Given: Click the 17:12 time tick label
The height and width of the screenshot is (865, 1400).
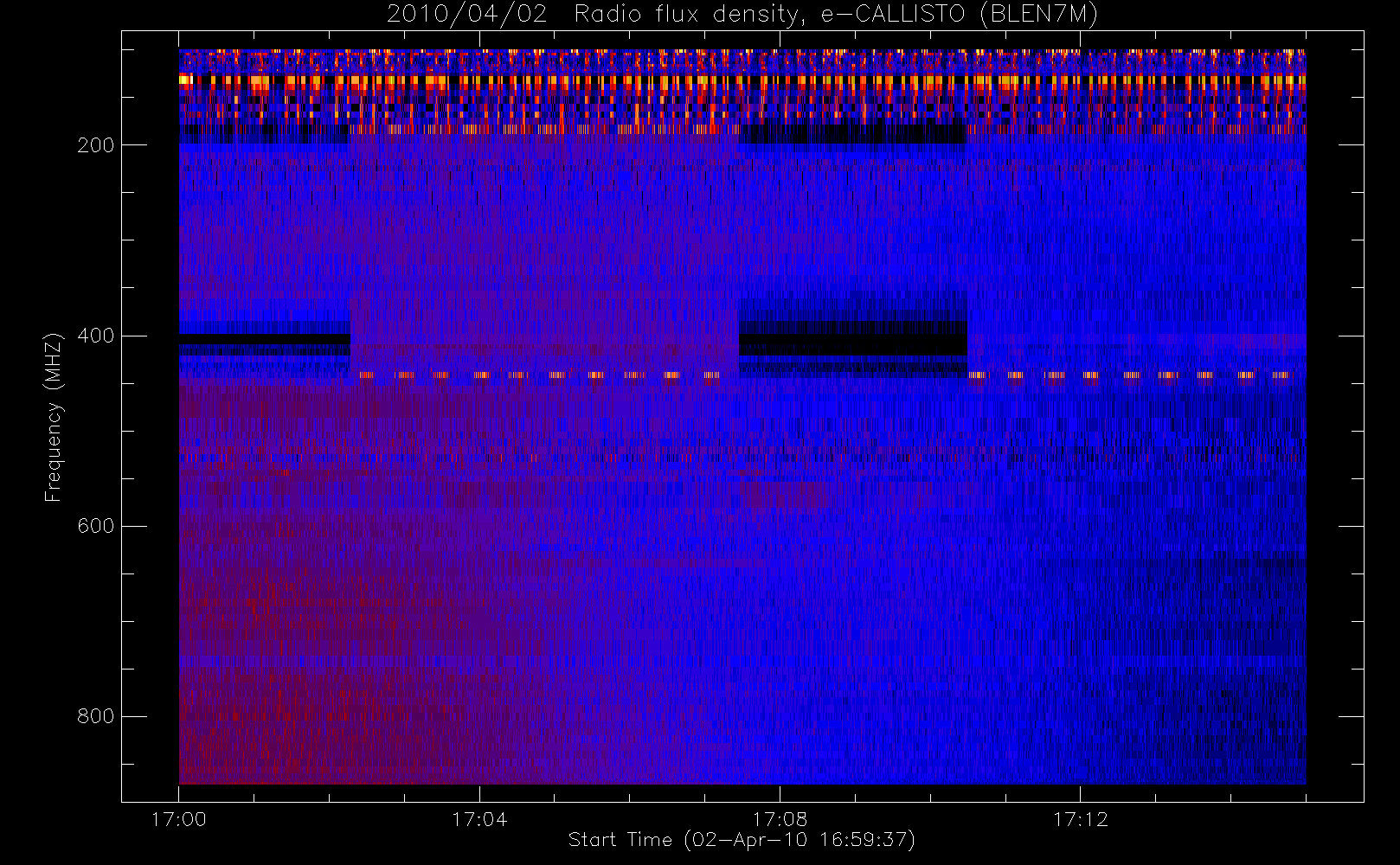Looking at the screenshot, I should pos(1080,819).
